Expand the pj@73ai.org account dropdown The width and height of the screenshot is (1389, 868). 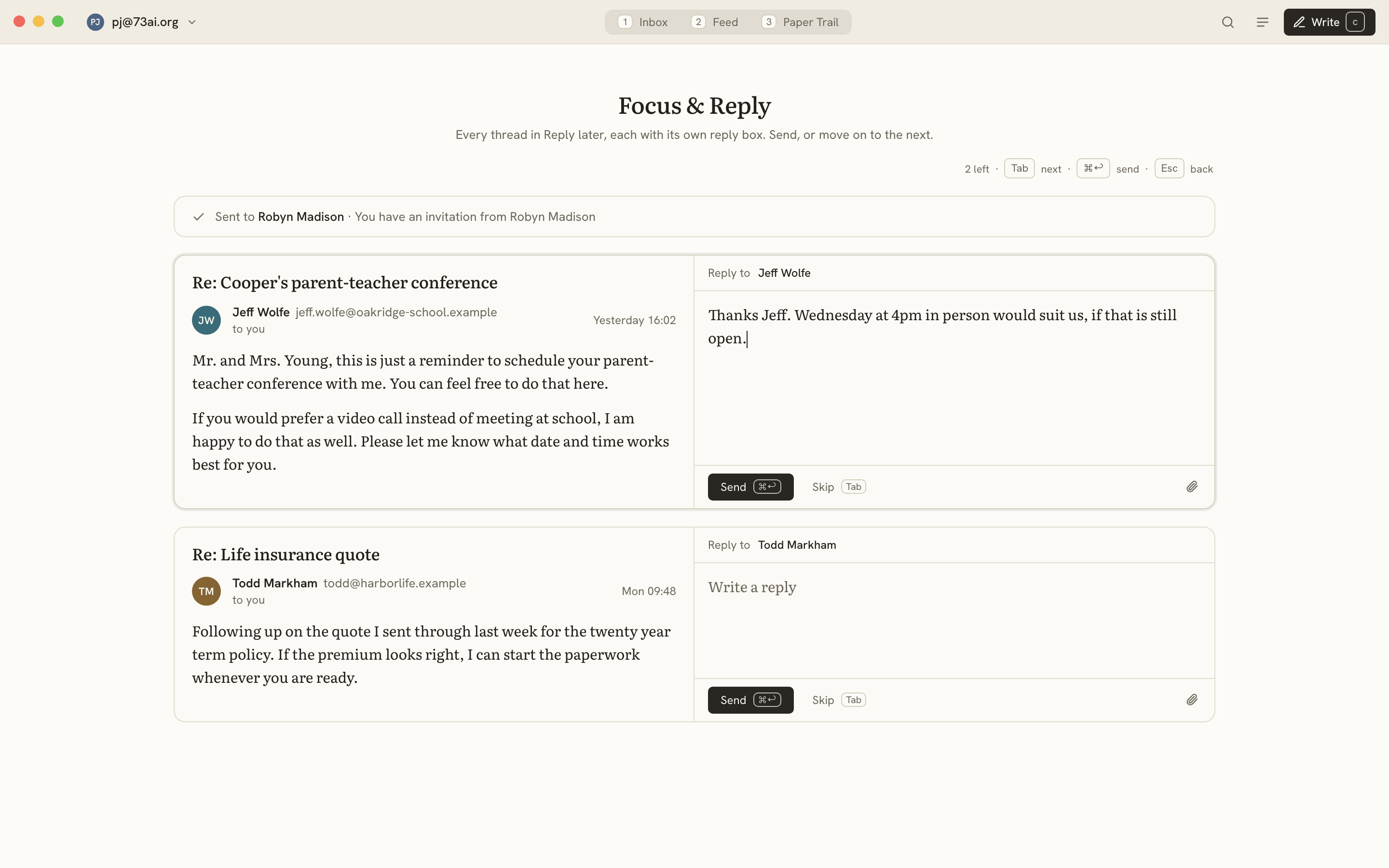click(x=192, y=22)
